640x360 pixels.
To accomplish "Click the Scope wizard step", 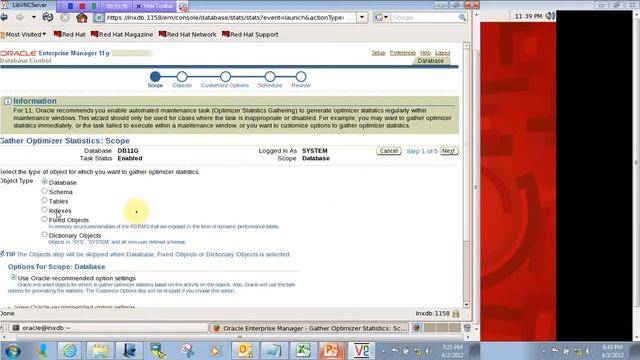I will coord(155,76).
